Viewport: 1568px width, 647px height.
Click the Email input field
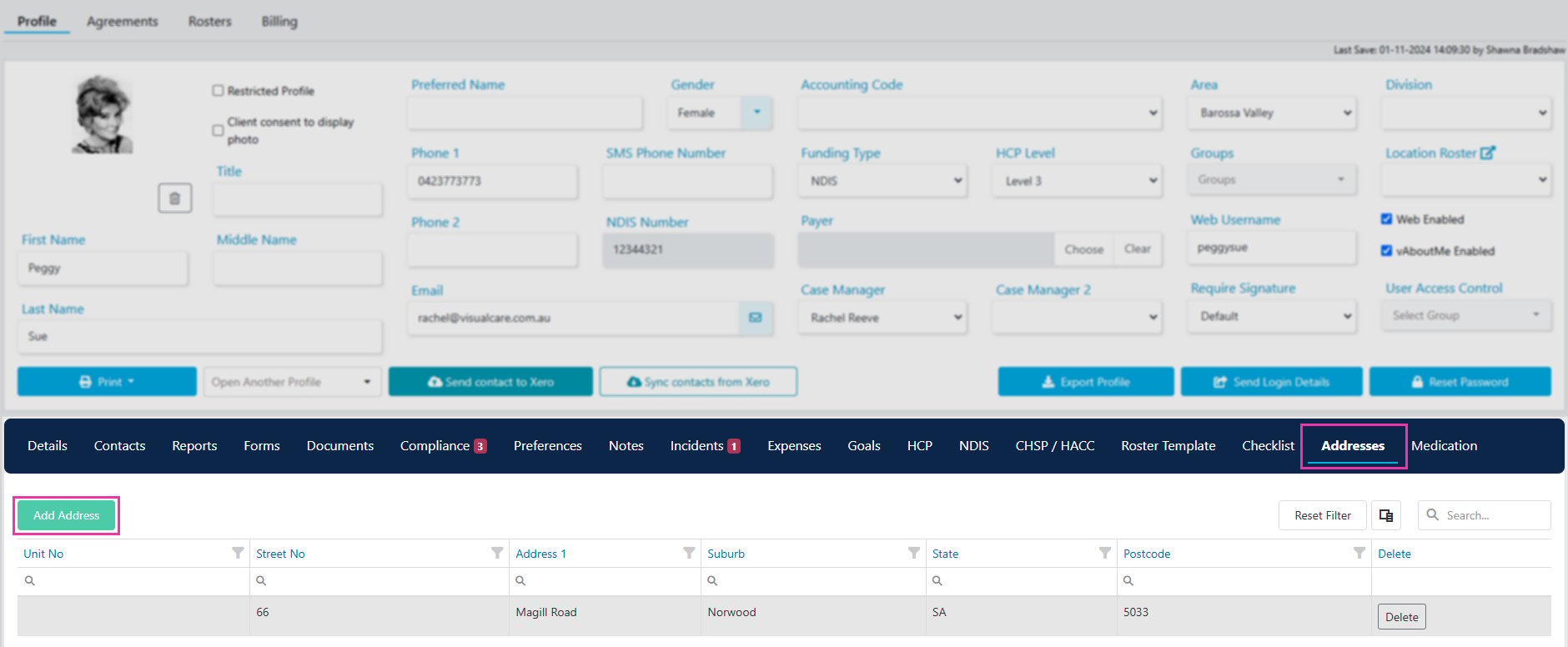[574, 318]
